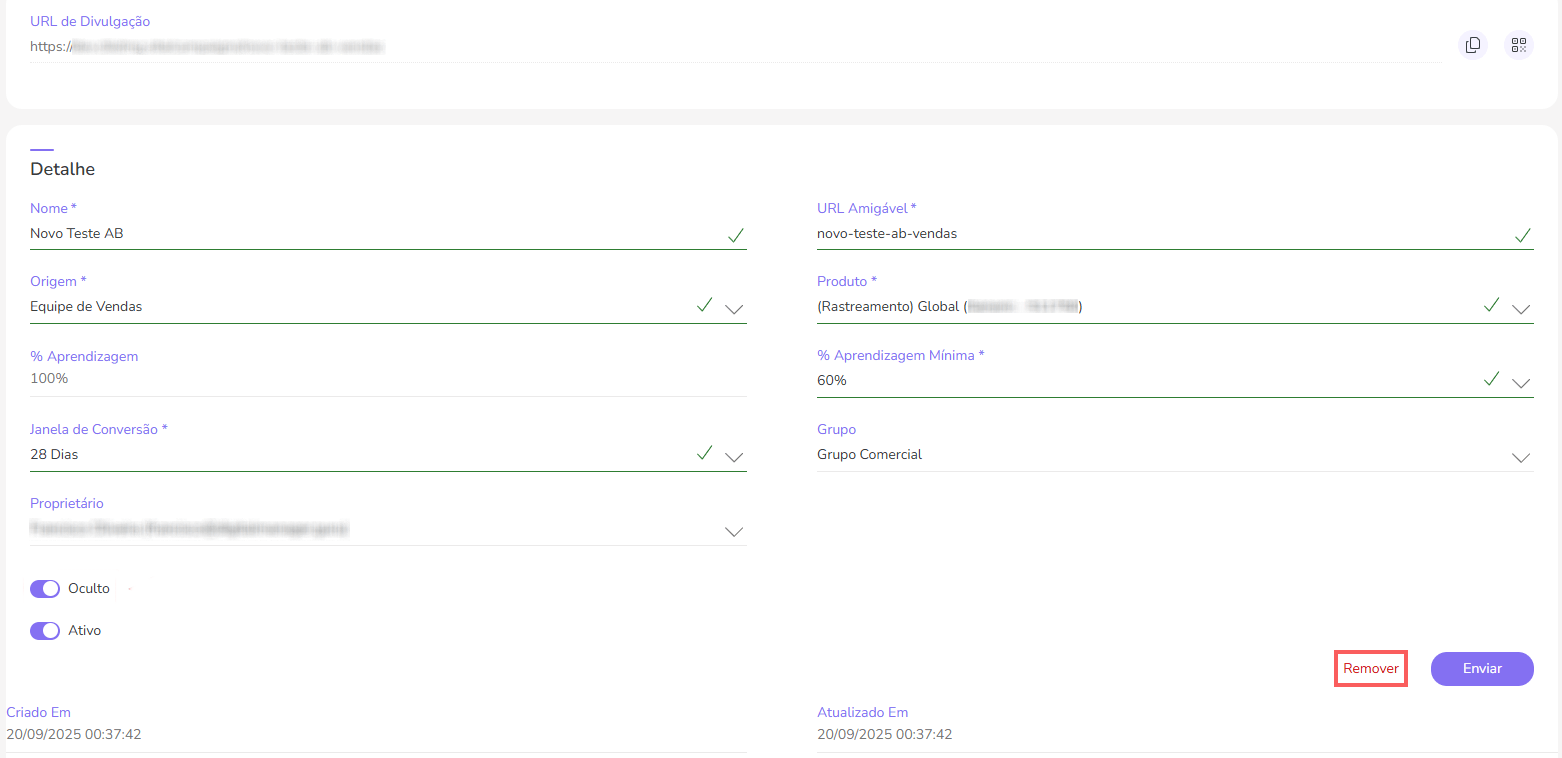The width and height of the screenshot is (1562, 758).
Task: Click the green checkmark in Produto row
Action: tap(1491, 305)
